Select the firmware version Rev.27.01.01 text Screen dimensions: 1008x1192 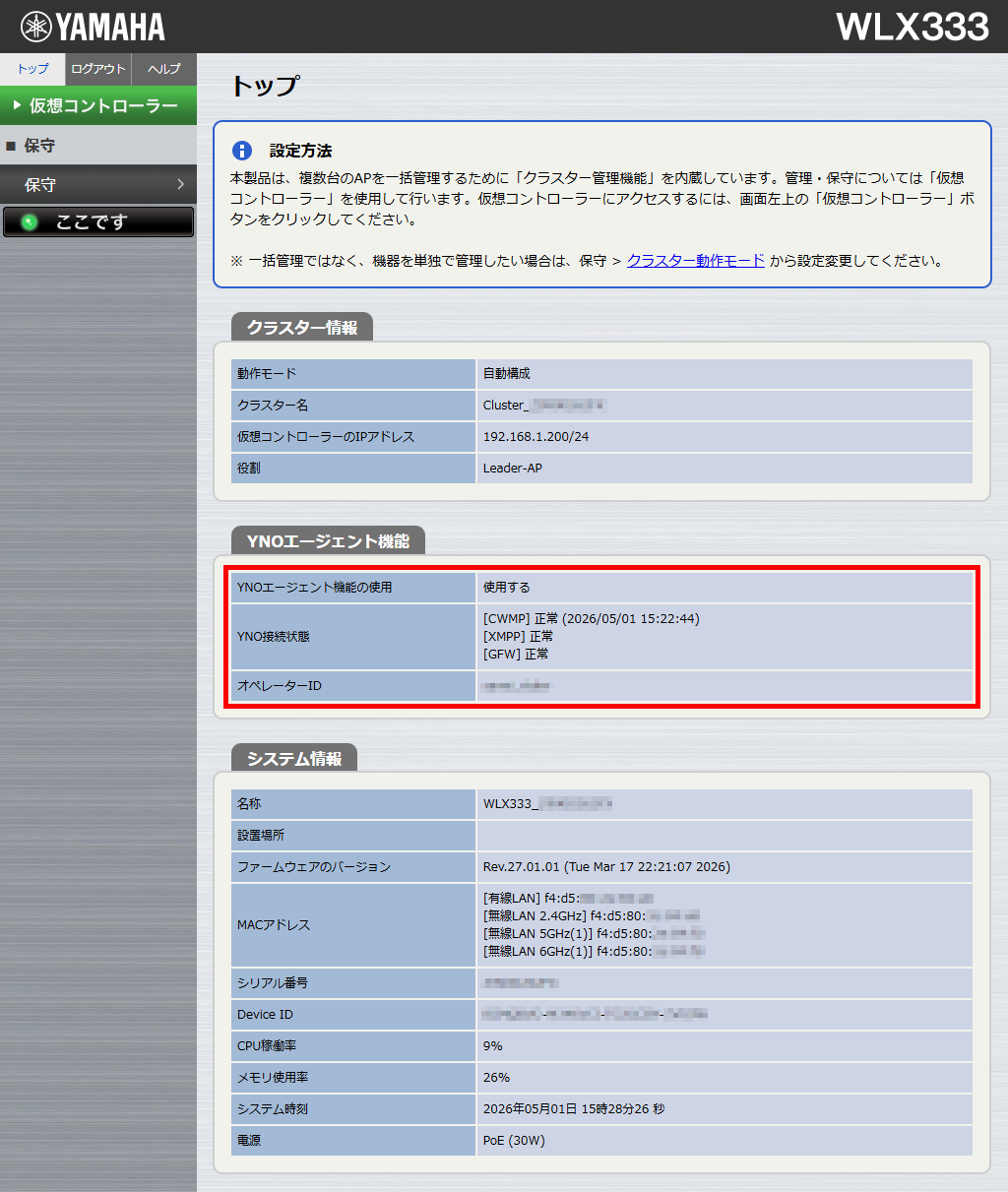point(606,867)
